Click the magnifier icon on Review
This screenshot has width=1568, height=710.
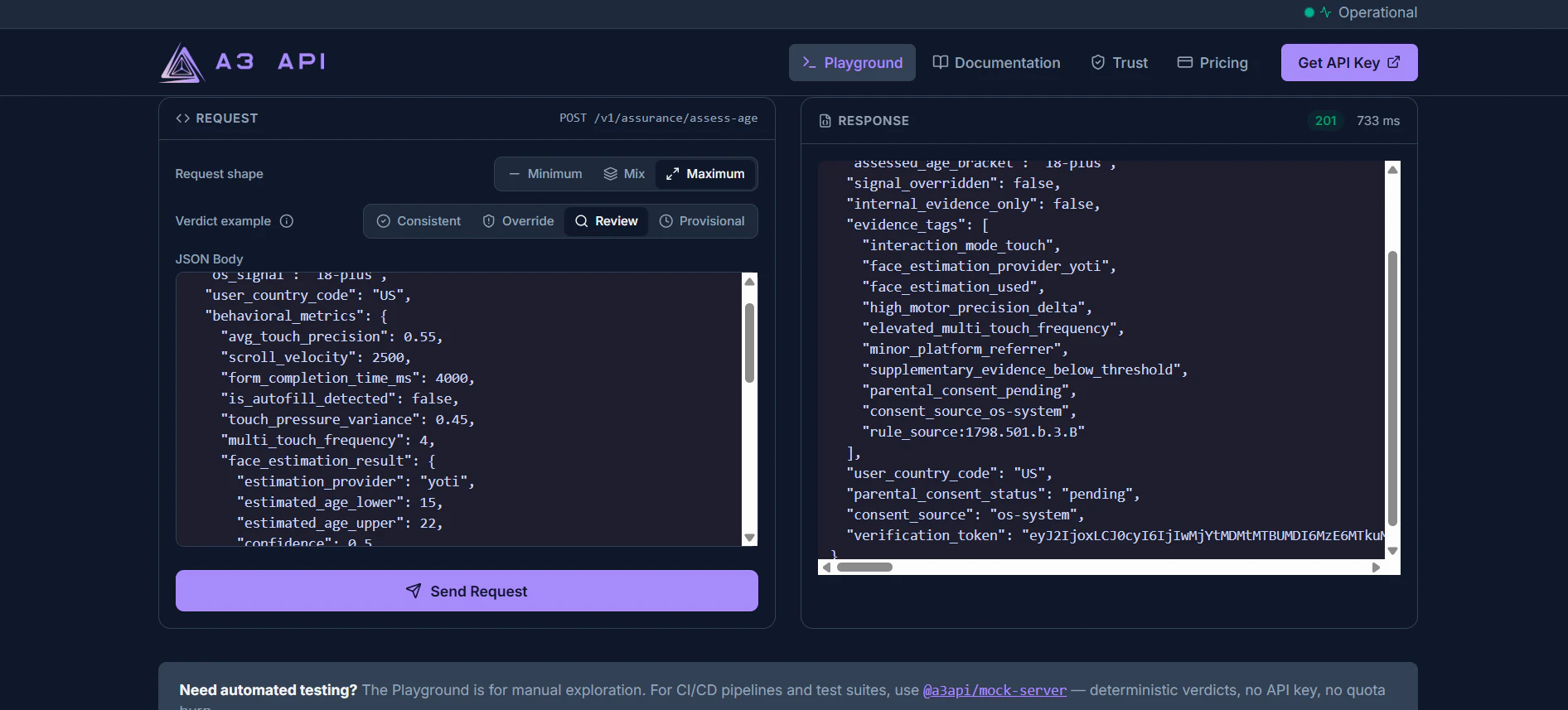coord(582,221)
